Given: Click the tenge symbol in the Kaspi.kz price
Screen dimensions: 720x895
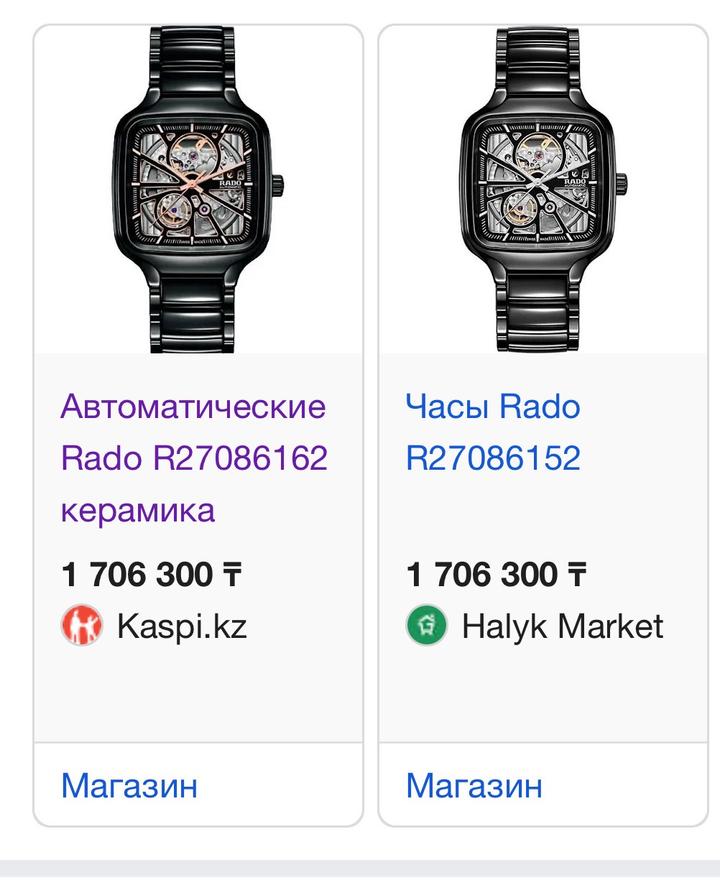Looking at the screenshot, I should coord(231,575).
